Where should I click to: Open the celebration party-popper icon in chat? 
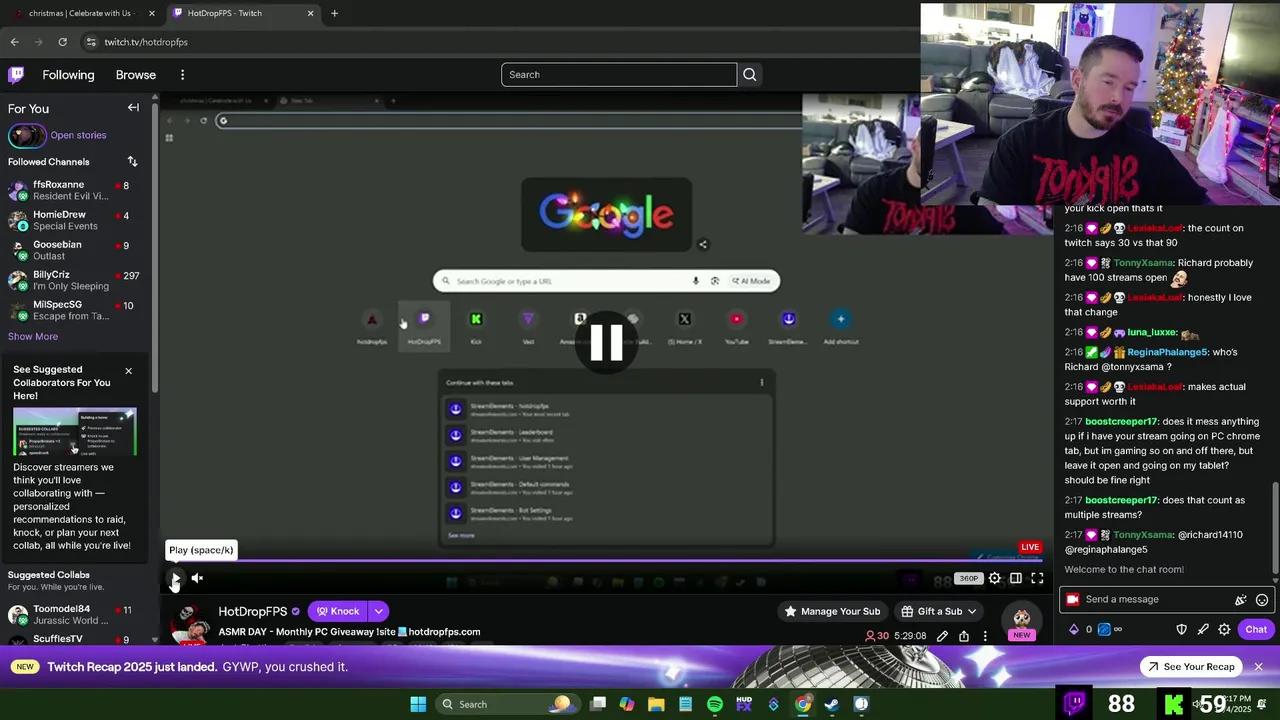(x=1241, y=600)
